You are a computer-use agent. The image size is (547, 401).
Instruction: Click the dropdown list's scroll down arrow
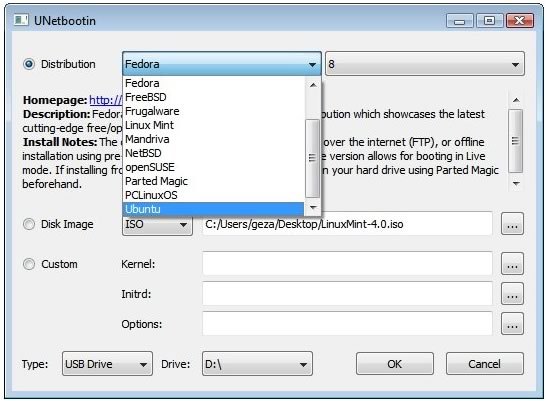[313, 208]
